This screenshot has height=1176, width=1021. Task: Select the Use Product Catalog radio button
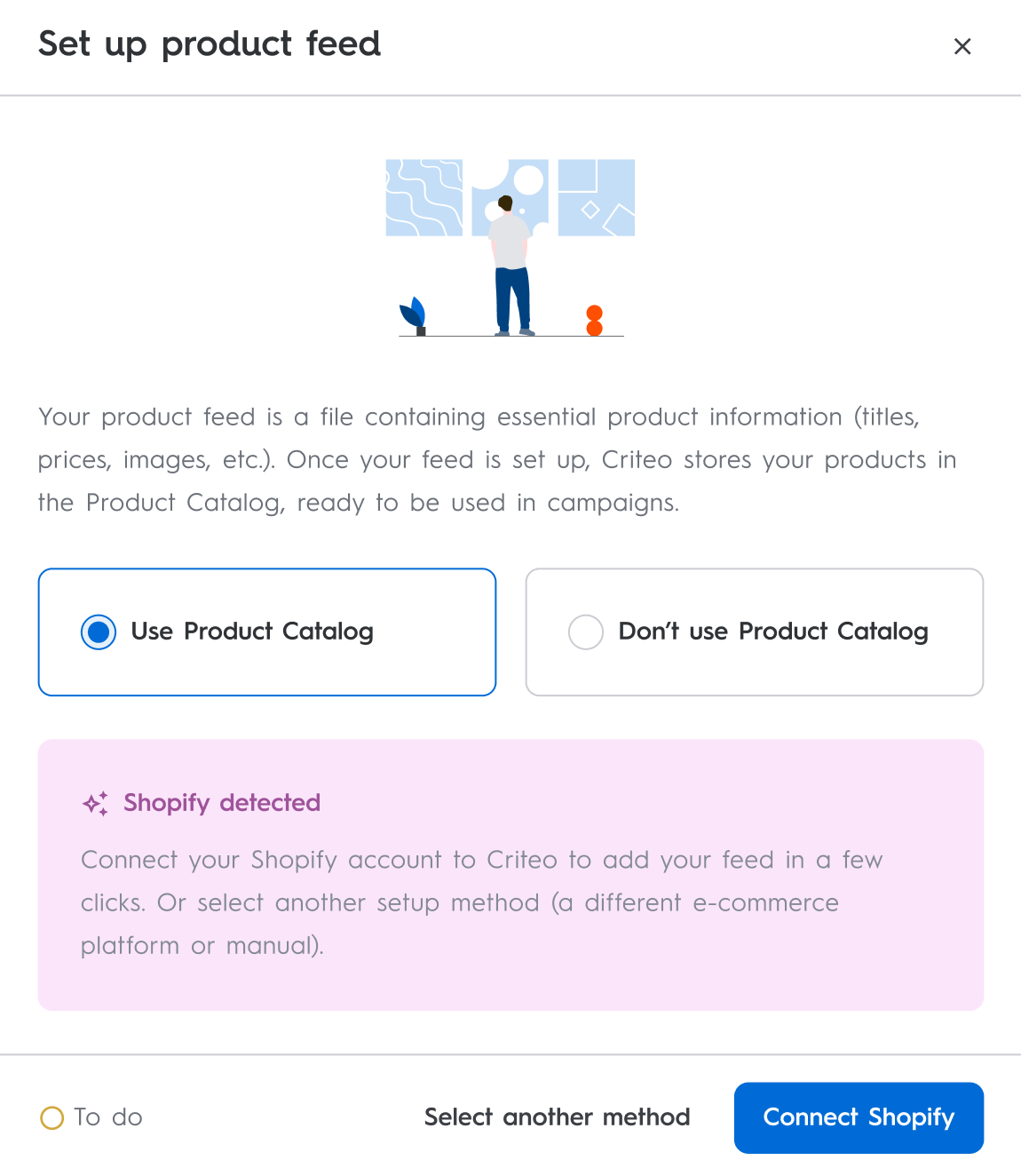99,632
